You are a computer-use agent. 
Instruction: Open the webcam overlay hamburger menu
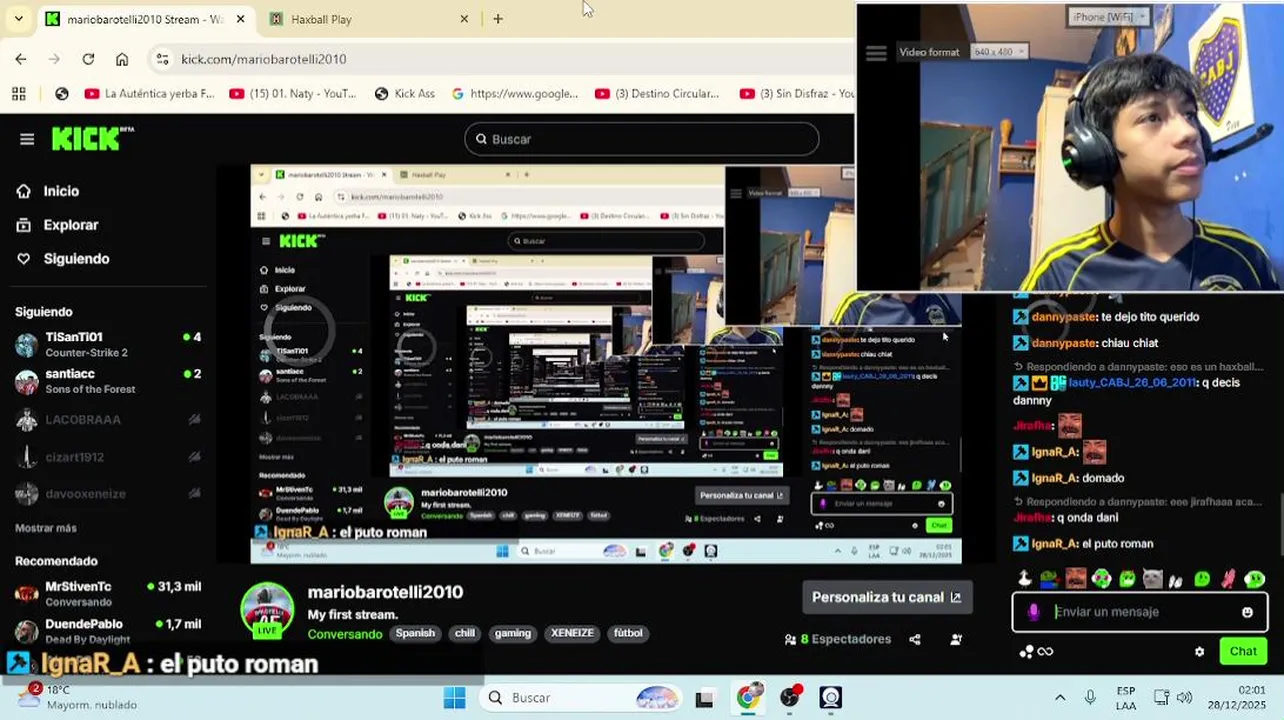pyautogui.click(x=876, y=53)
